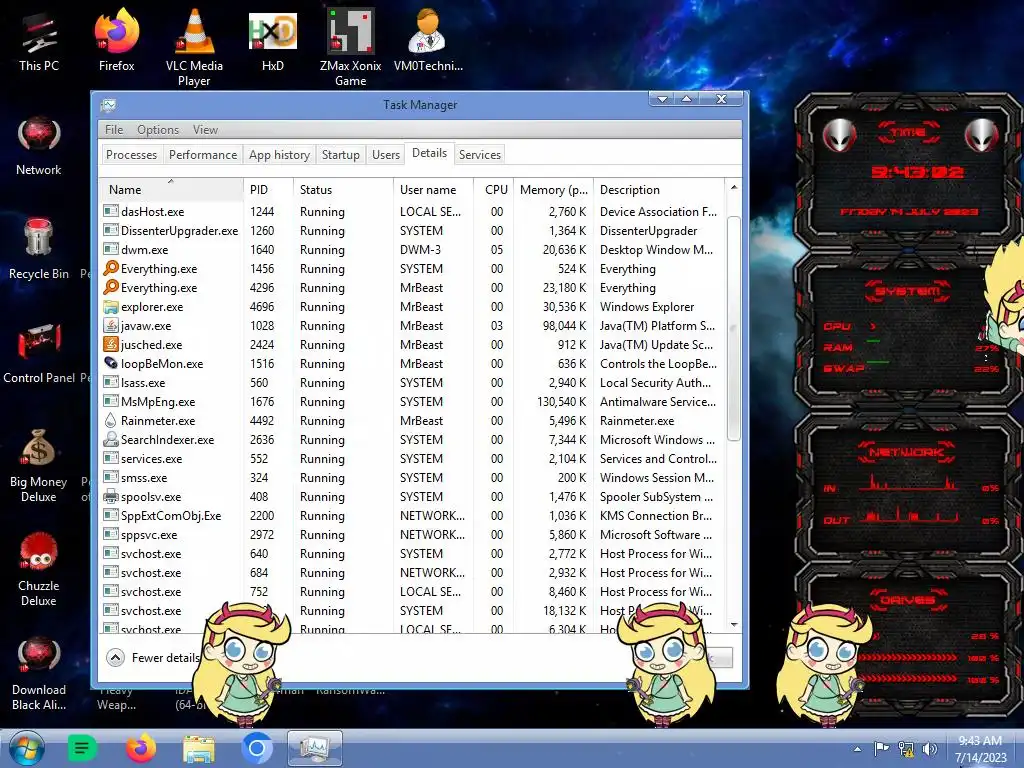Open Control Panel desktop icon

click(39, 353)
